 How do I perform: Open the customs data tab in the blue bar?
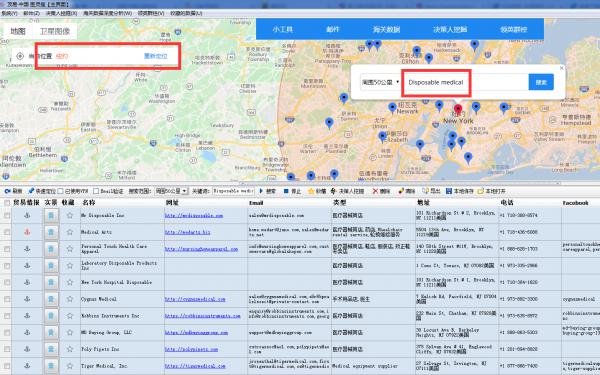386,29
